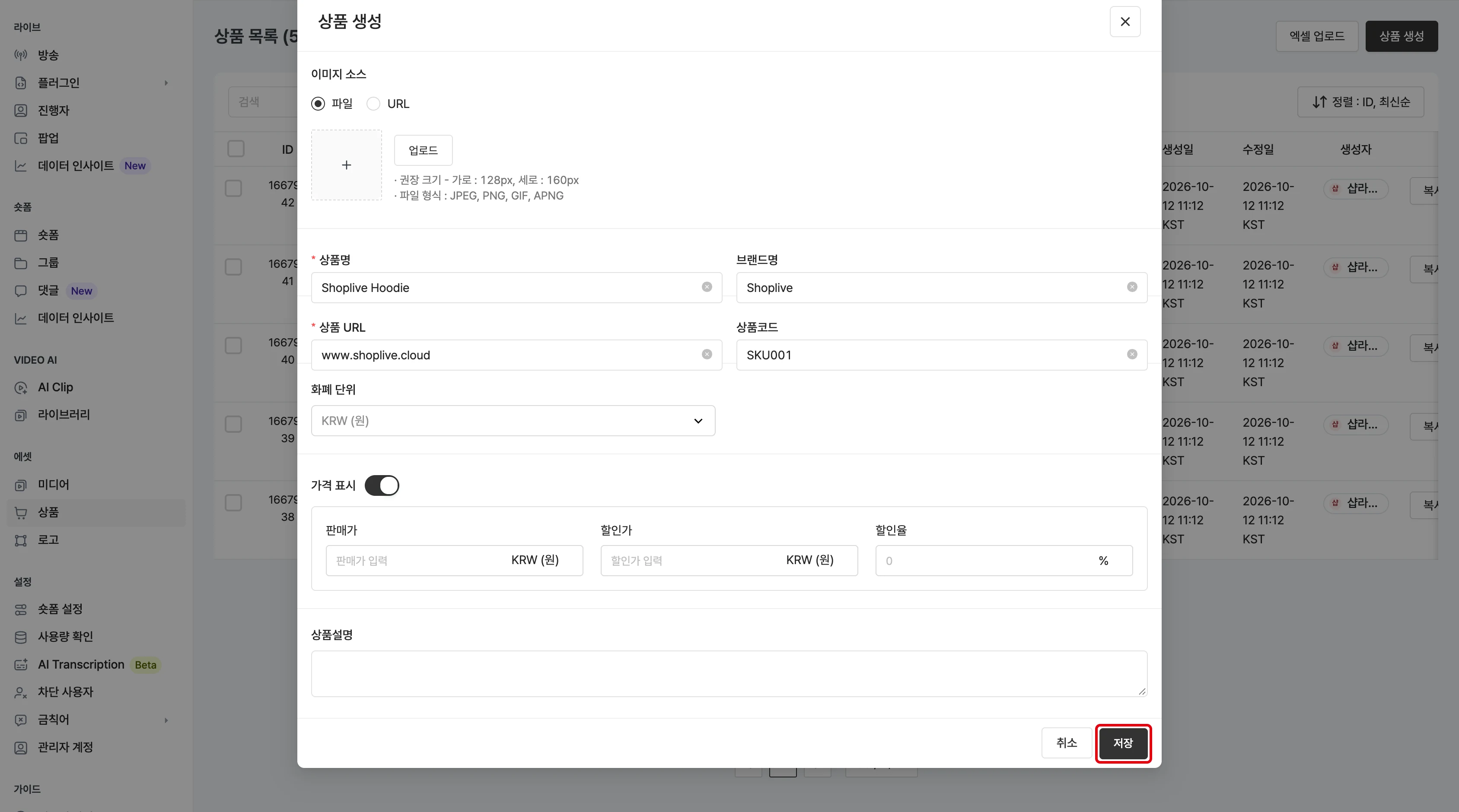The width and height of the screenshot is (1459, 812).
Task: Click the 금칙어 icon
Action: (x=21, y=720)
